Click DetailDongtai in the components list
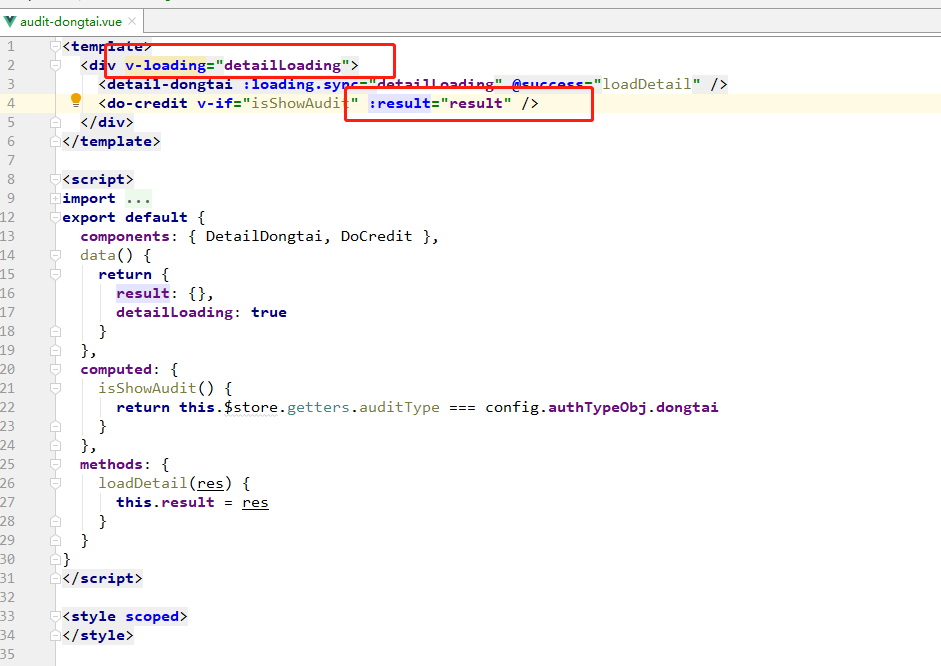The width and height of the screenshot is (941, 666). (264, 236)
